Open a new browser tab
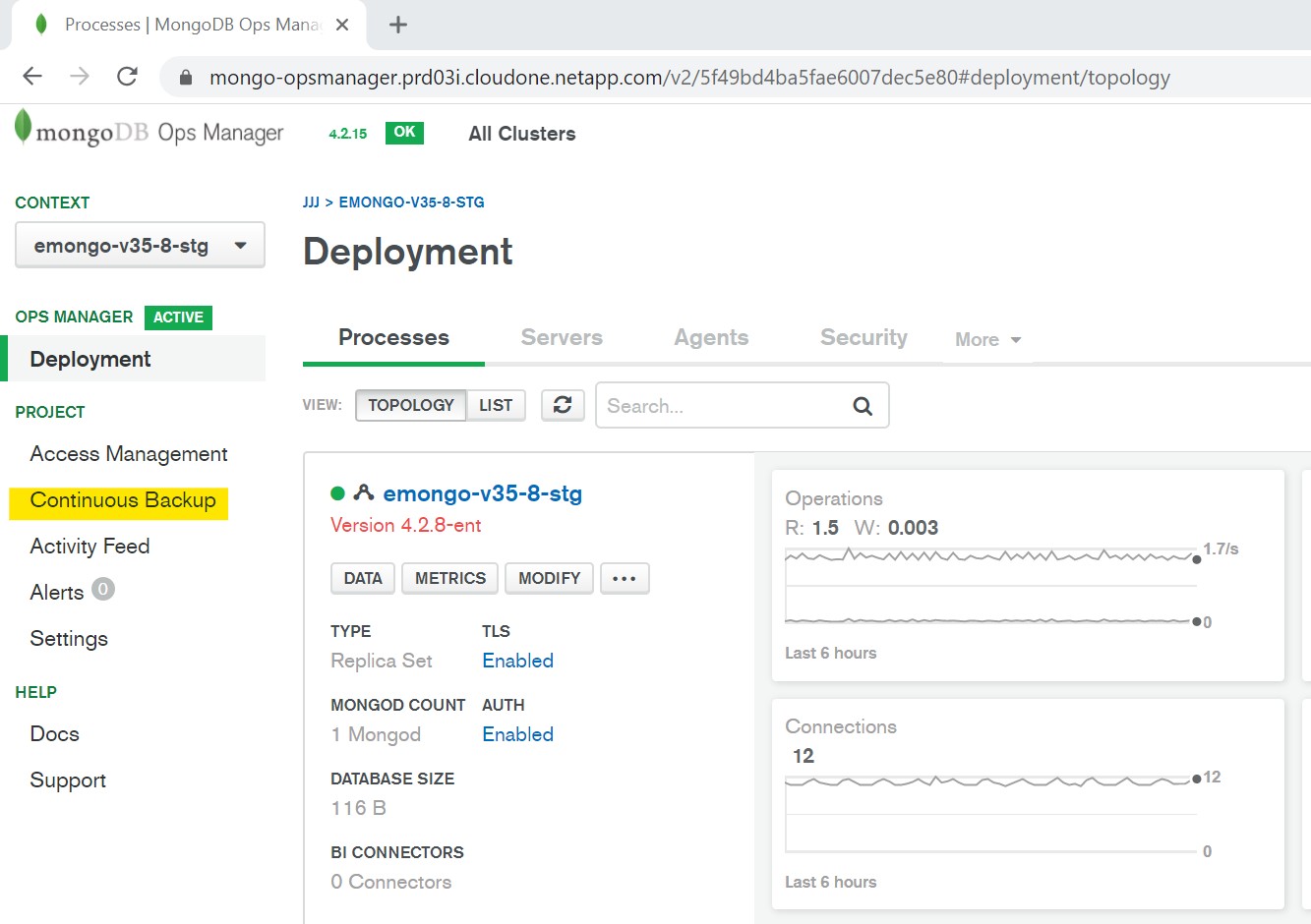Viewport: 1311px width, 924px height. pyautogui.click(x=397, y=25)
